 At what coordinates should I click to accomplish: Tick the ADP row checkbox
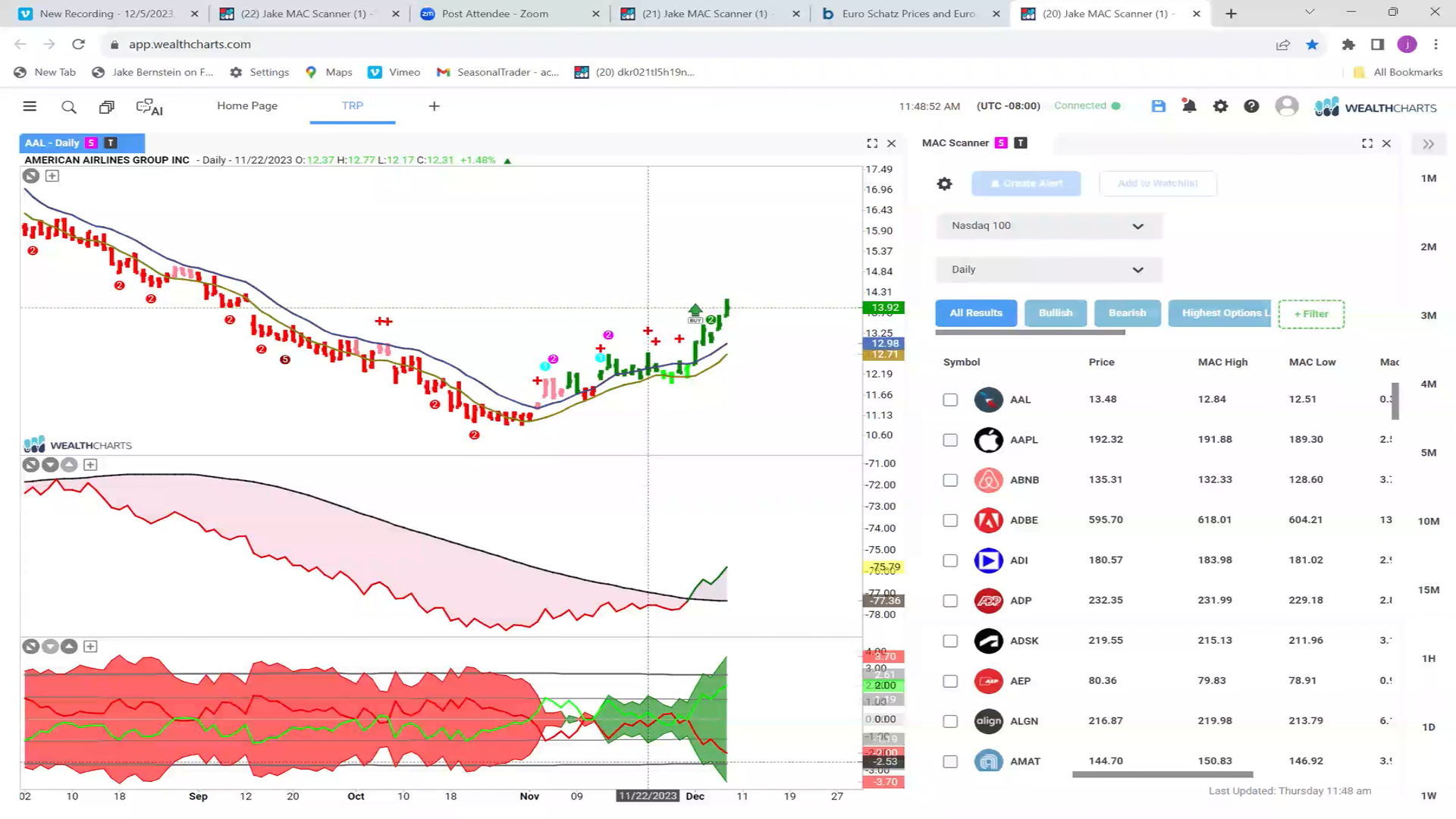950,601
